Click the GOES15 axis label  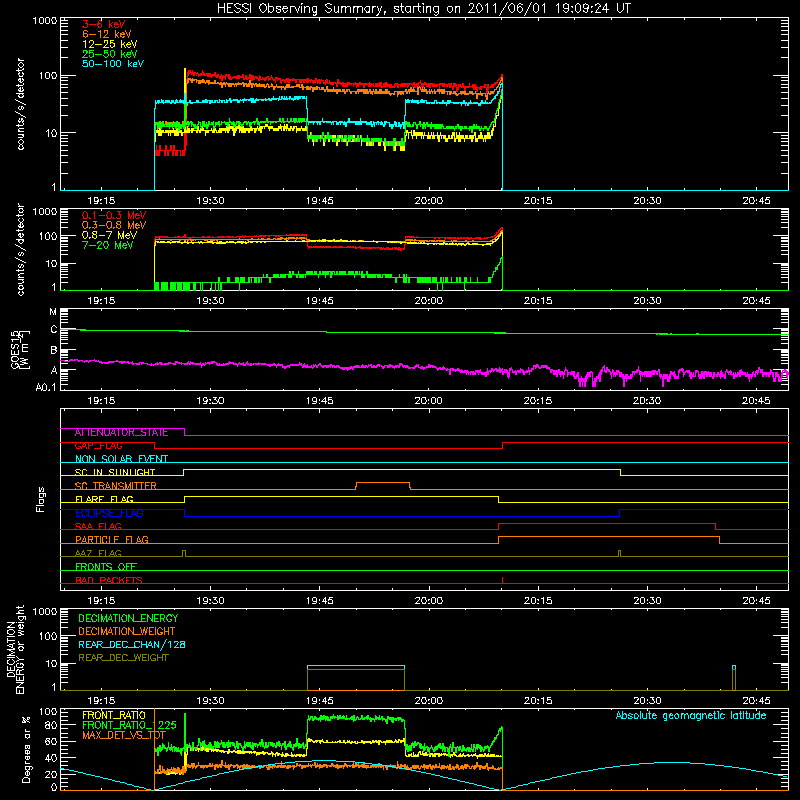[x=20, y=350]
